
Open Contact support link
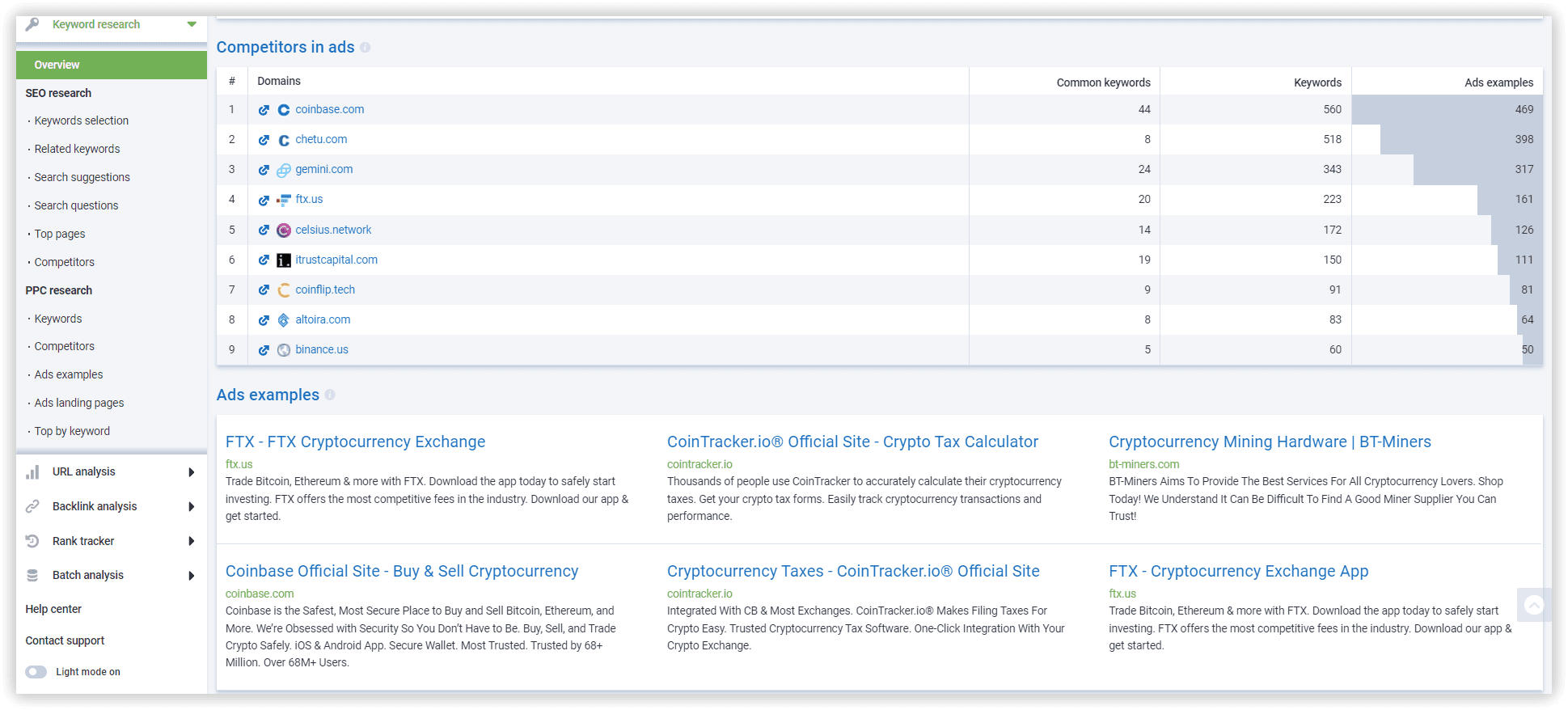[x=65, y=640]
